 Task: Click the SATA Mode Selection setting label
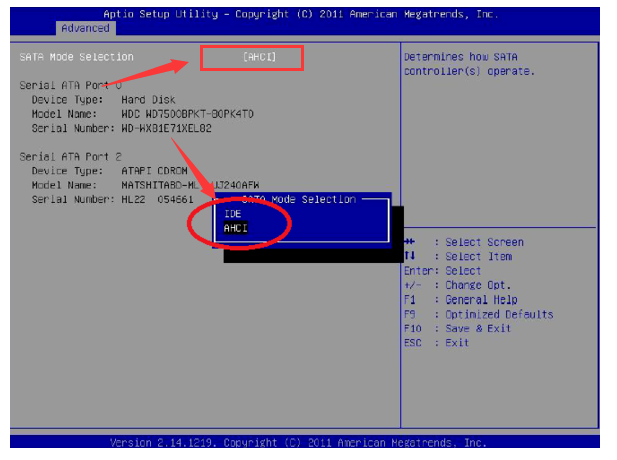click(76, 57)
